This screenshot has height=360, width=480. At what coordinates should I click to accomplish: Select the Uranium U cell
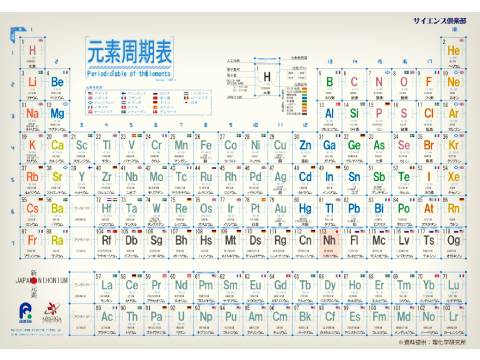pyautogui.click(x=181, y=319)
